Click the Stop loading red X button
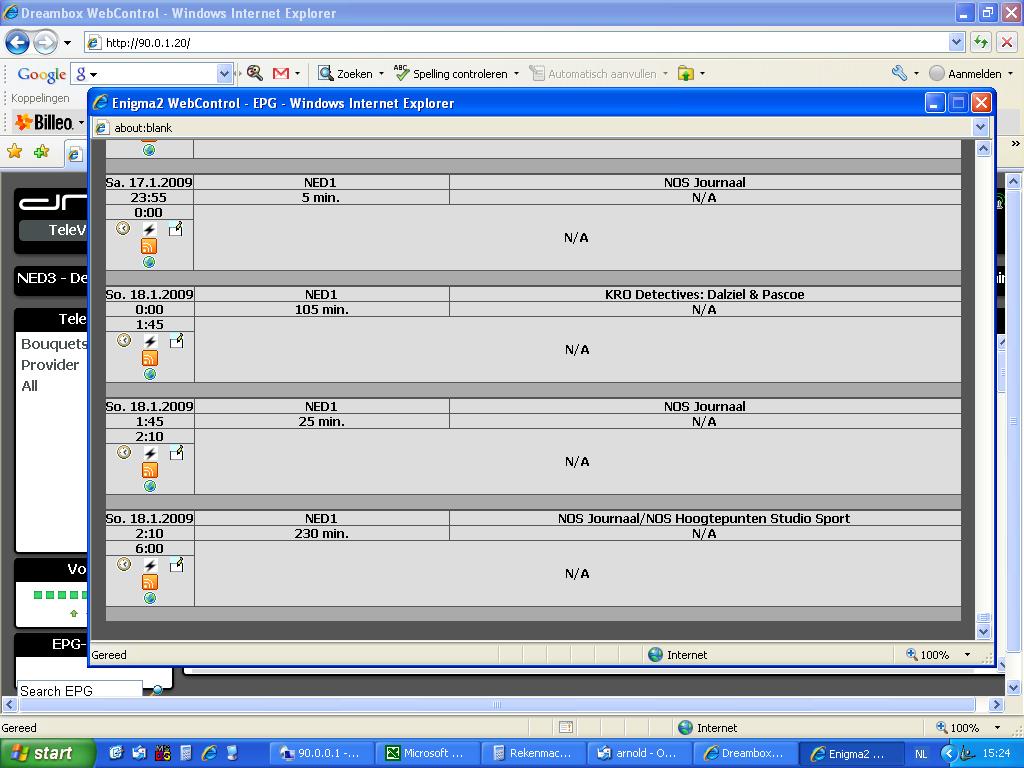 1006,42
